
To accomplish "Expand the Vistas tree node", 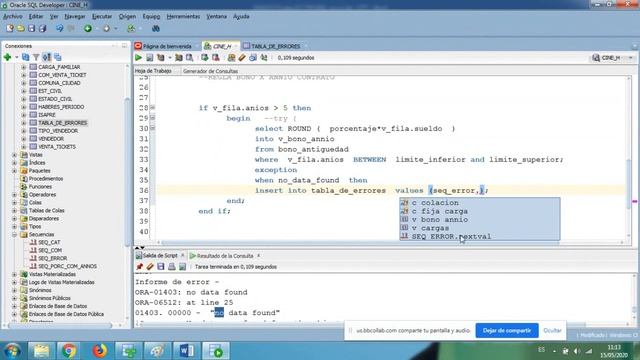I will (15, 155).
